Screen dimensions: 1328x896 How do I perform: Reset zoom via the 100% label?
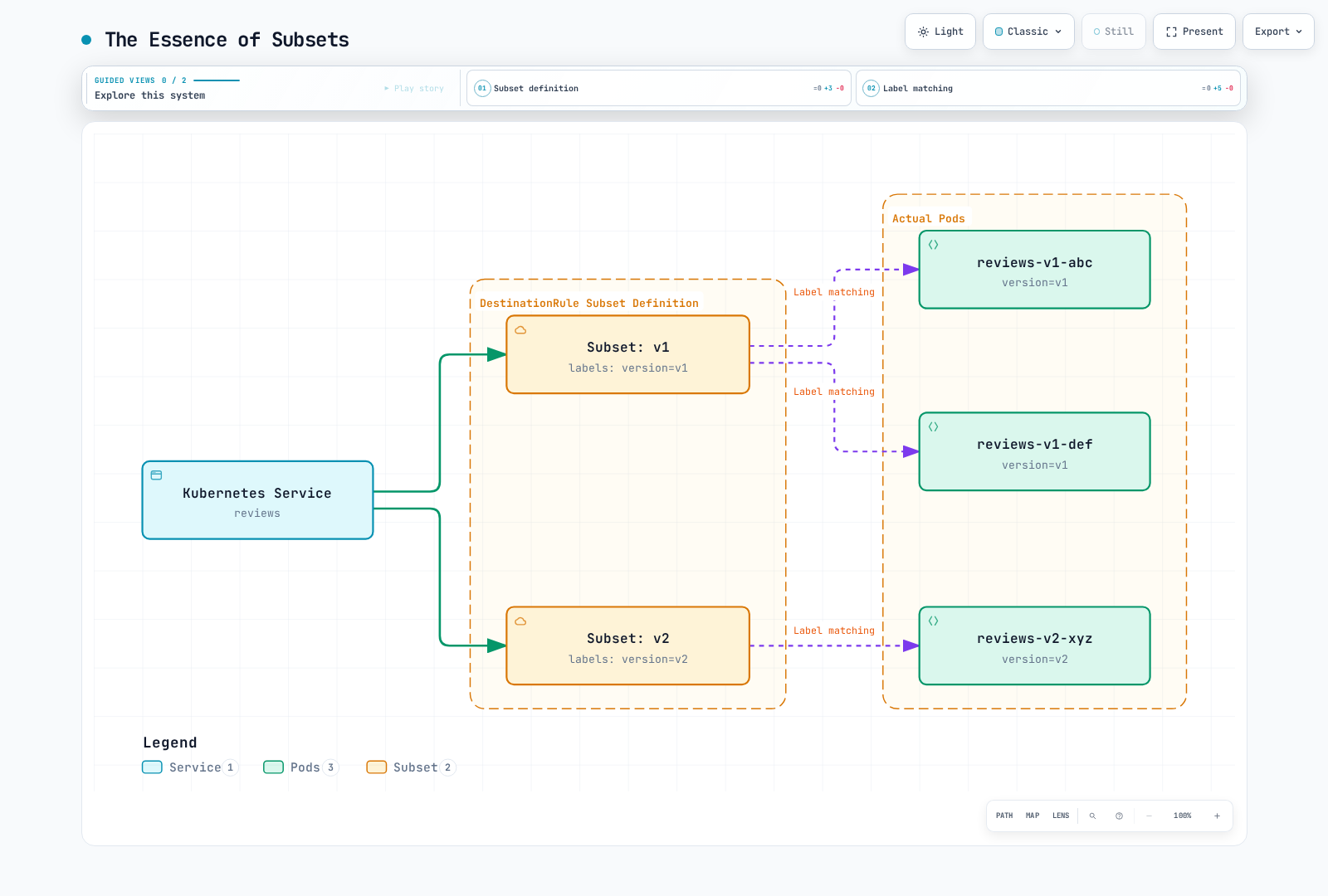pyautogui.click(x=1183, y=816)
